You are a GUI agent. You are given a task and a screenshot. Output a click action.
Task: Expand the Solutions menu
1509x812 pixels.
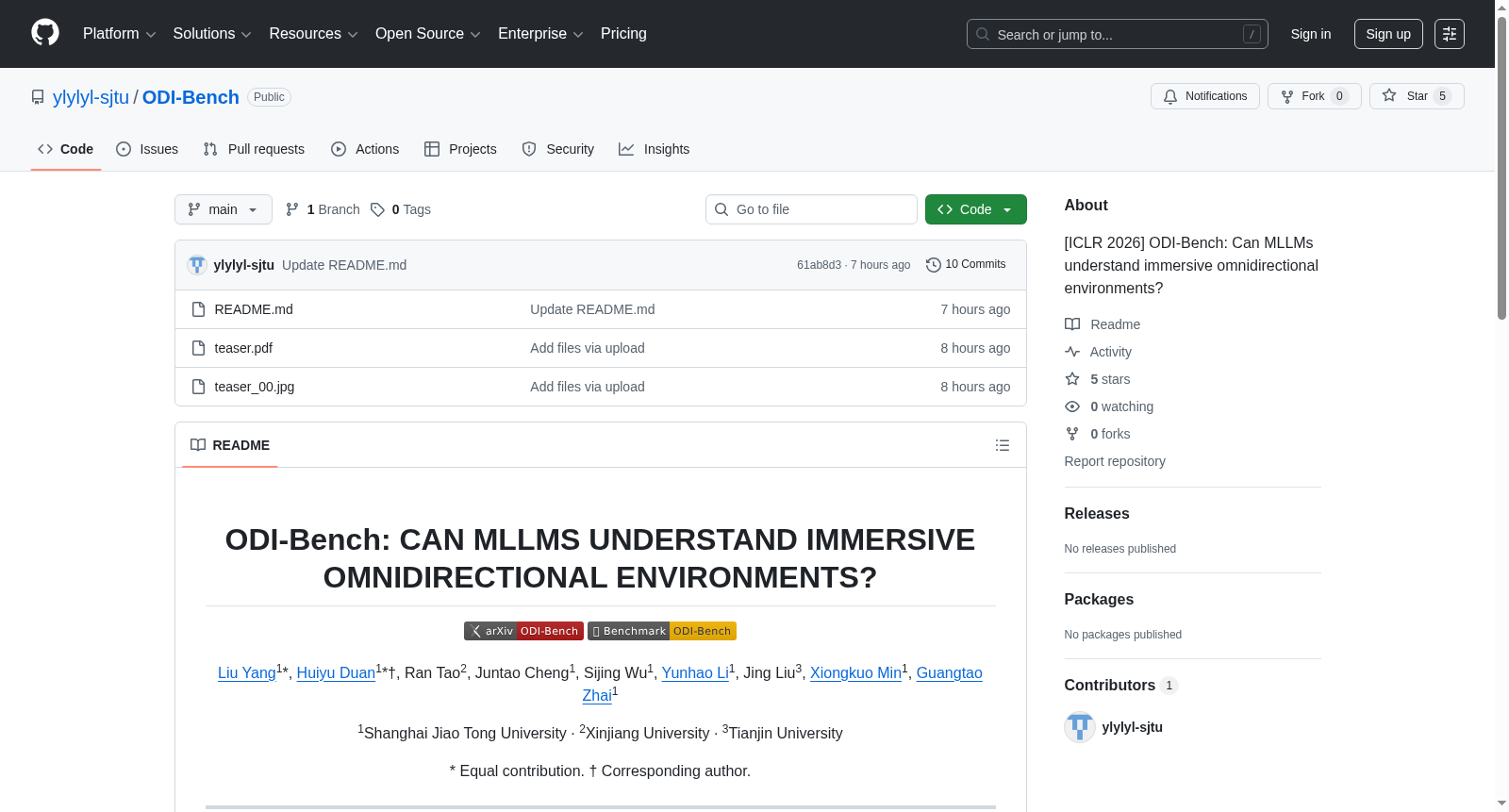point(212,34)
